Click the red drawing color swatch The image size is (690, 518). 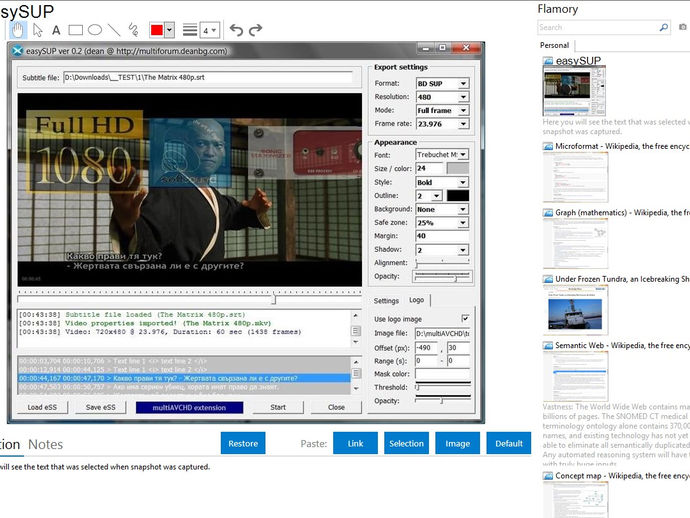157,30
